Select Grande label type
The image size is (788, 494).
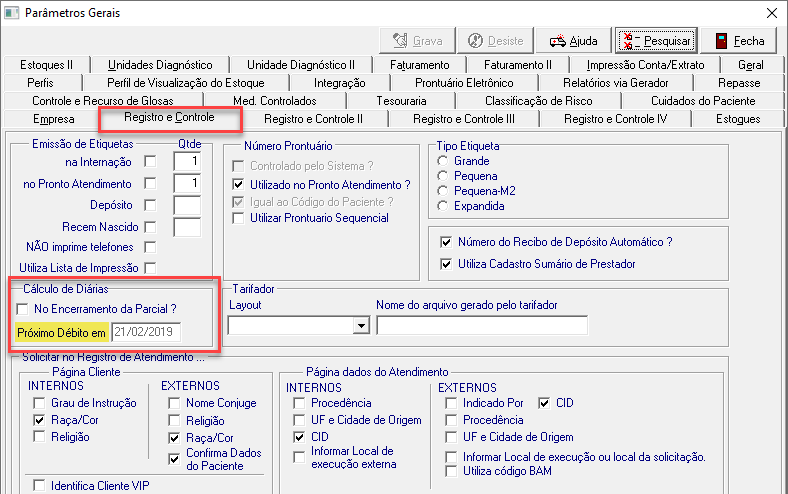442,161
